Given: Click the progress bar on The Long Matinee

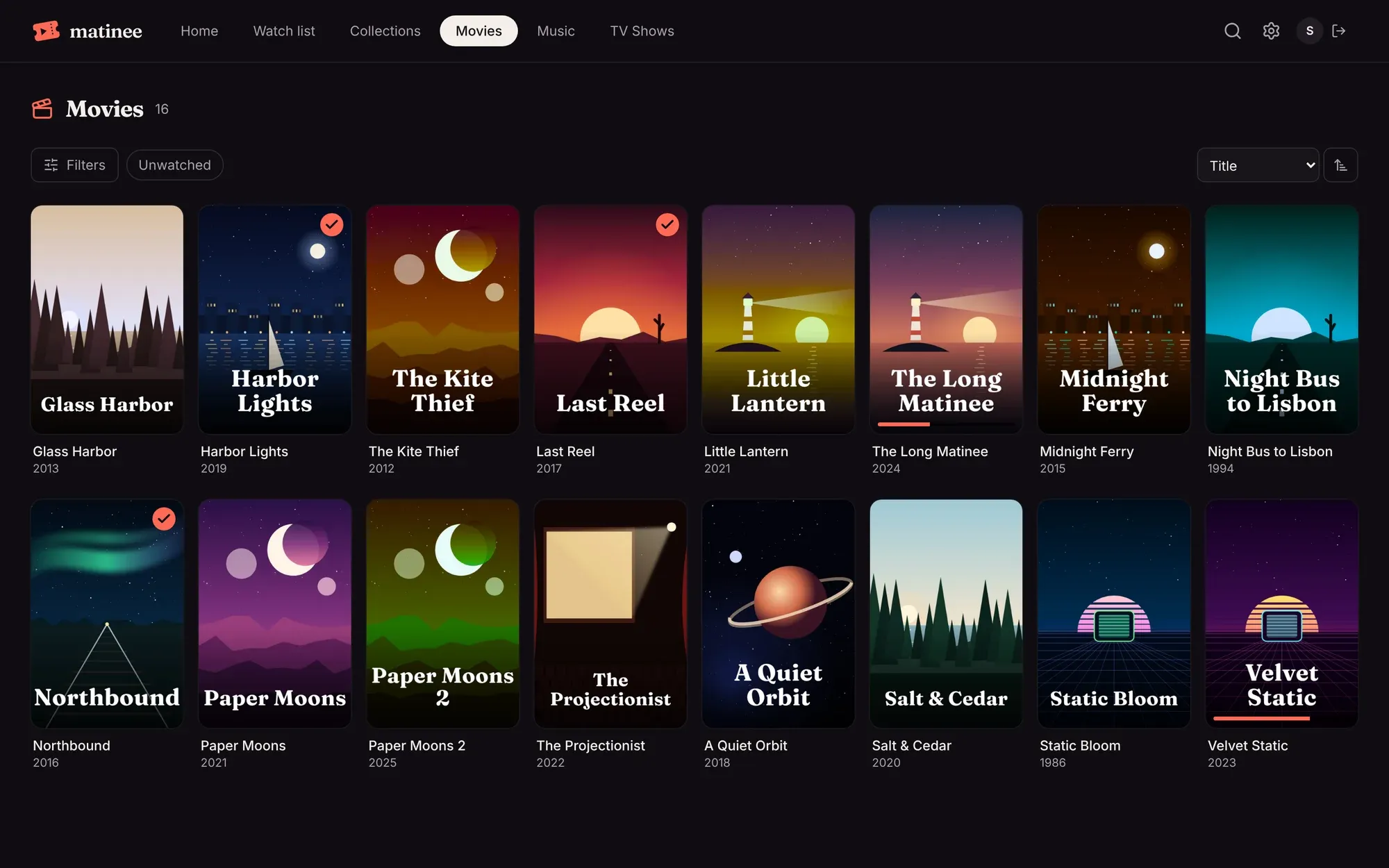Looking at the screenshot, I should (x=946, y=424).
